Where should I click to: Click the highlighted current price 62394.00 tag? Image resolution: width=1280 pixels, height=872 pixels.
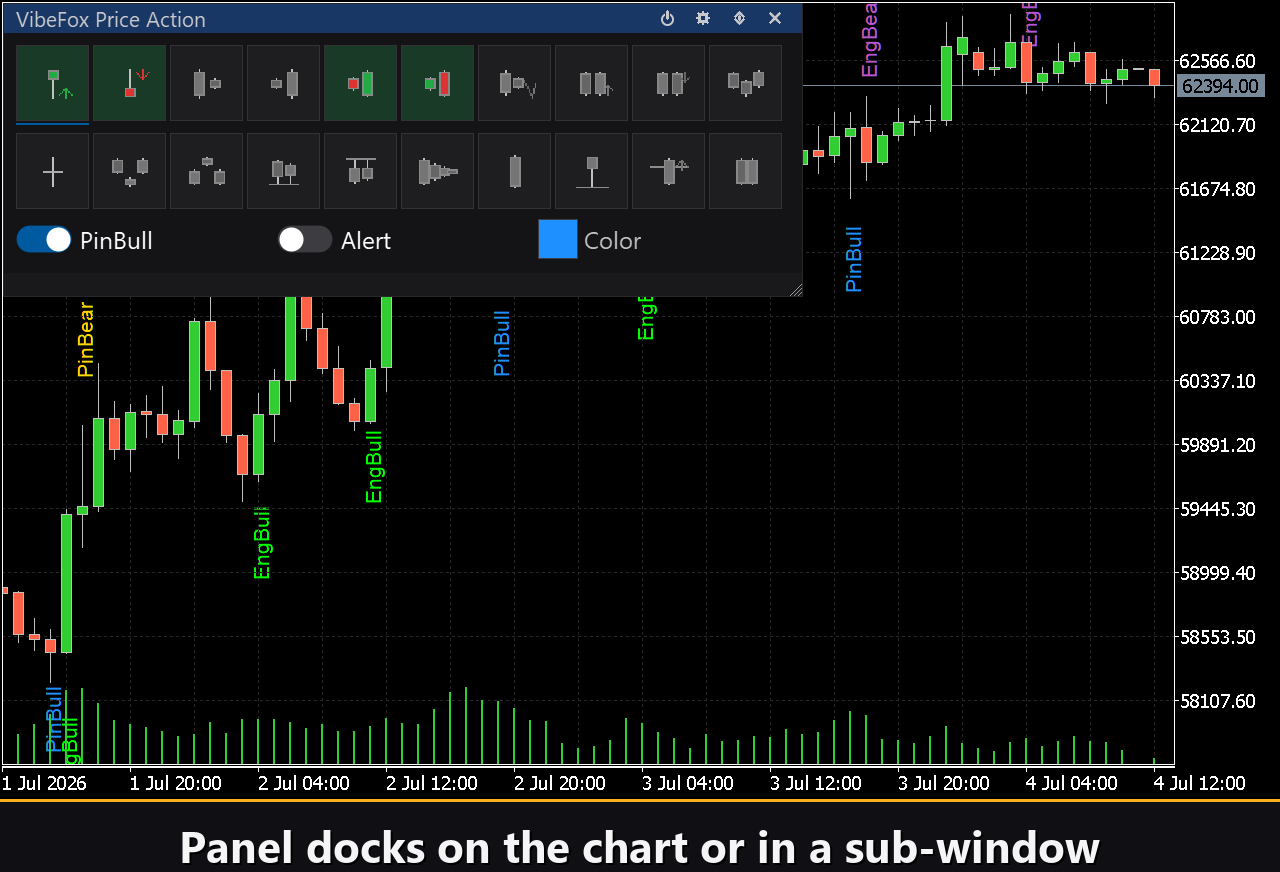(1221, 86)
